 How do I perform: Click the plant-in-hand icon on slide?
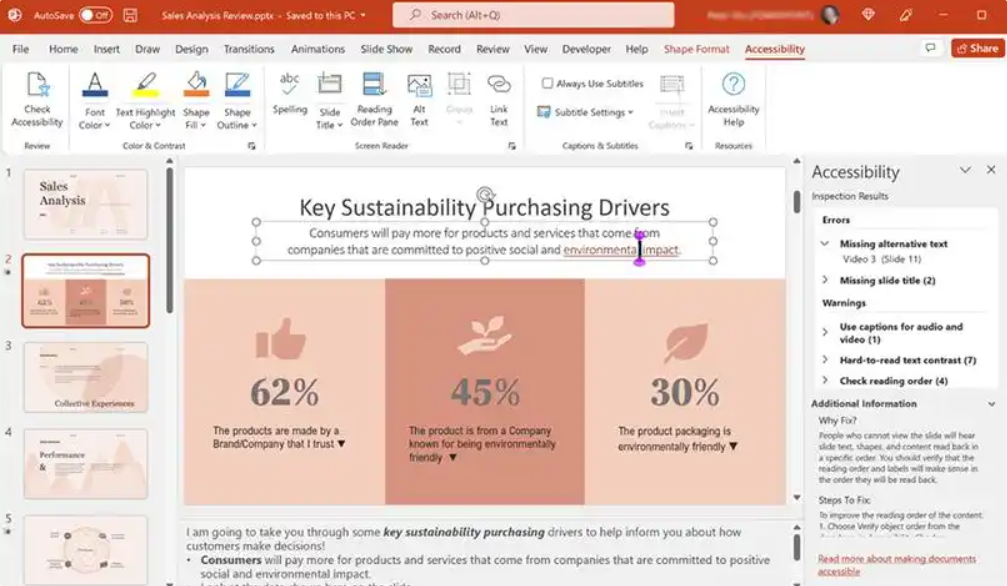pos(484,335)
